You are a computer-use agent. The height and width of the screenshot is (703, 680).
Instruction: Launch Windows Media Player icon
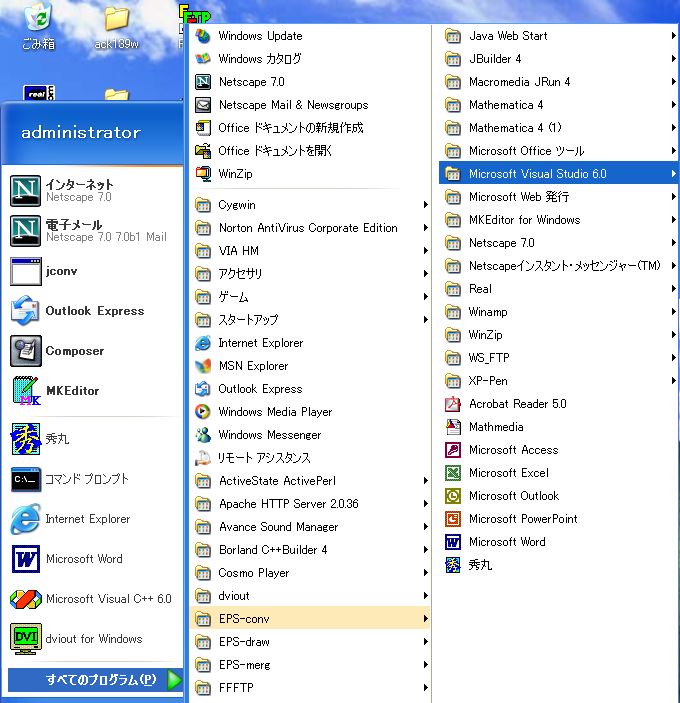[203, 412]
